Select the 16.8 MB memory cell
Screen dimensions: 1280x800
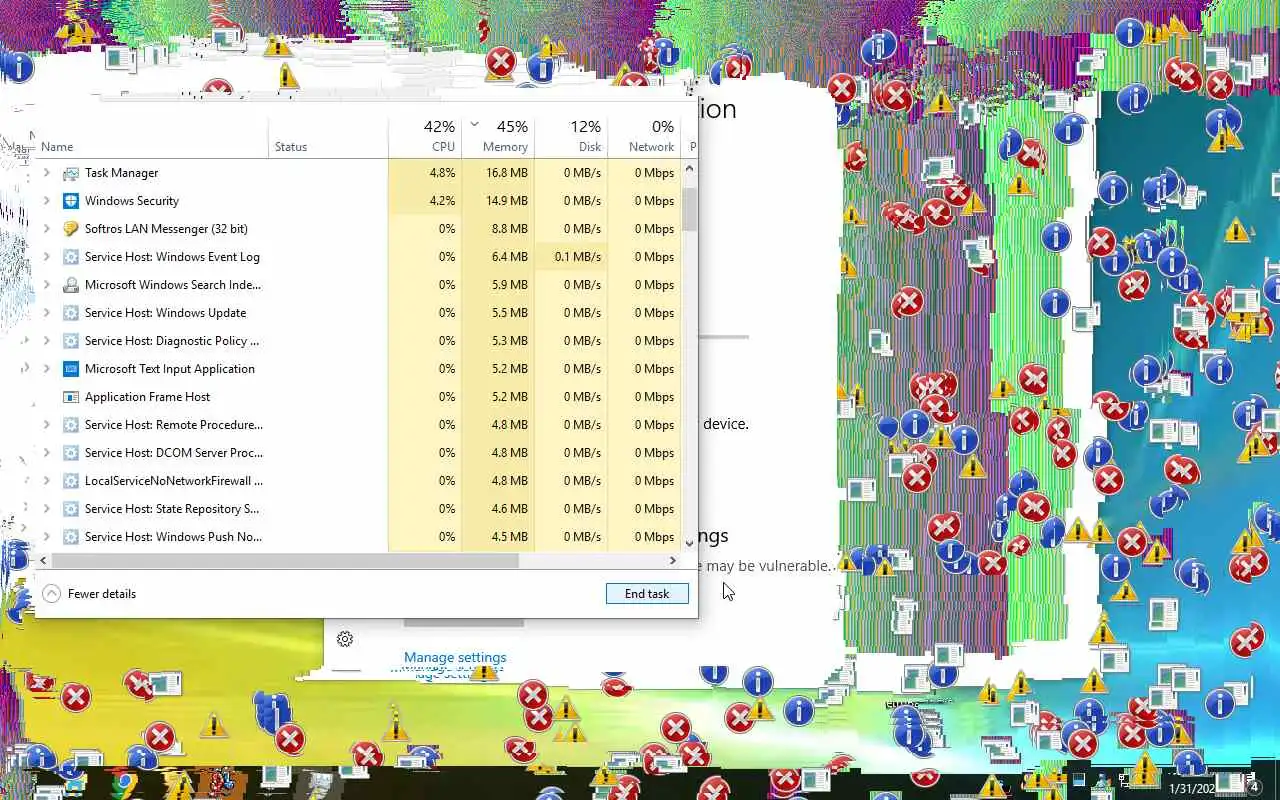point(498,173)
